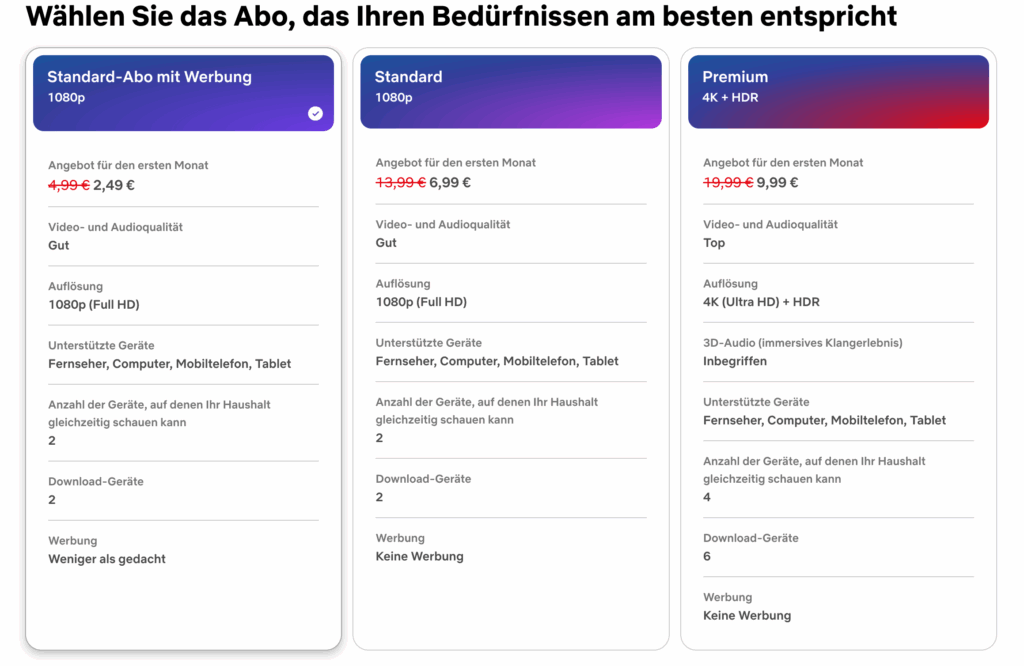
Task: Click the checkmark on the selected plan
Action: pos(315,113)
